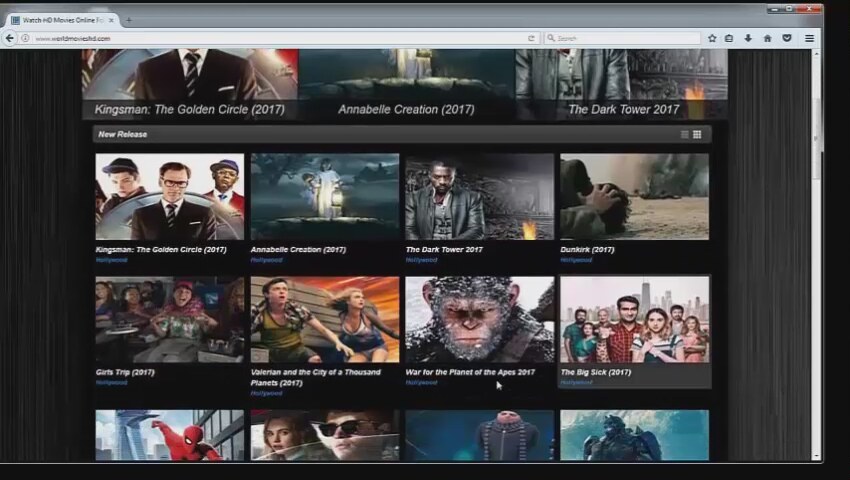
Task: Click The Big Sick (2017) title link
Action: [596, 372]
